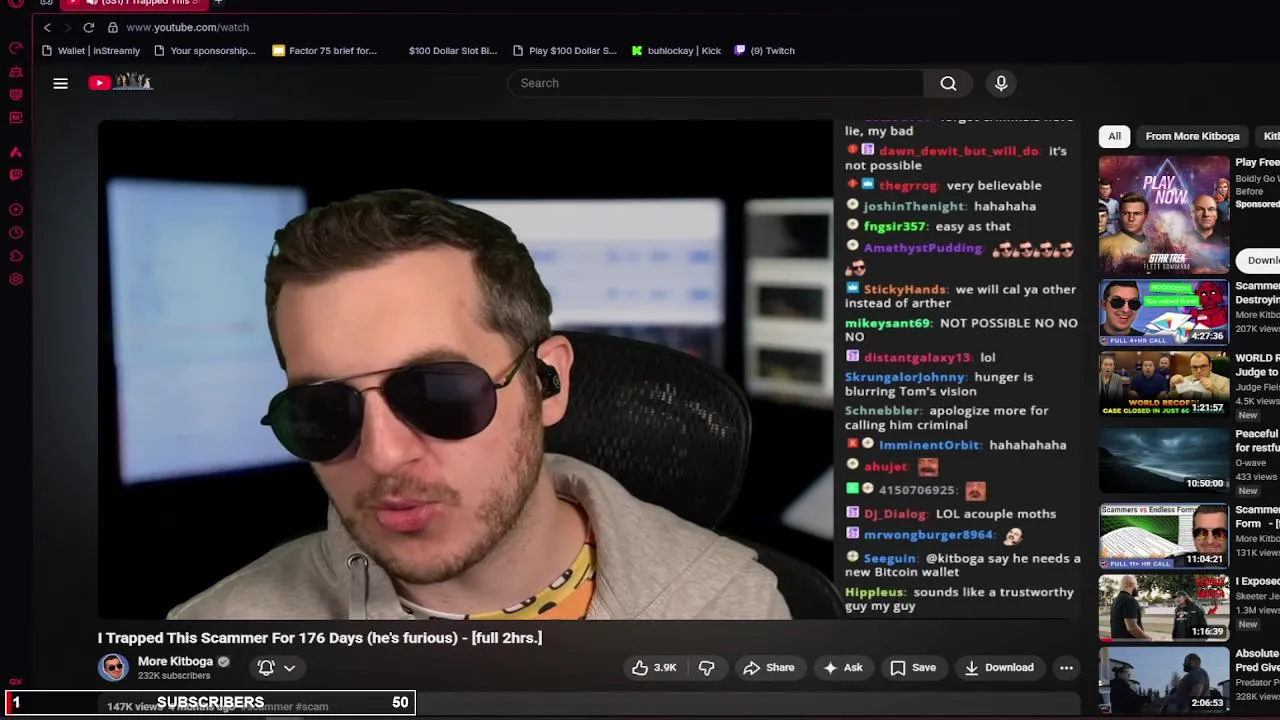This screenshot has width=1280, height=720.
Task: Open the YouTube hamburger guide menu
Action: pyautogui.click(x=60, y=83)
